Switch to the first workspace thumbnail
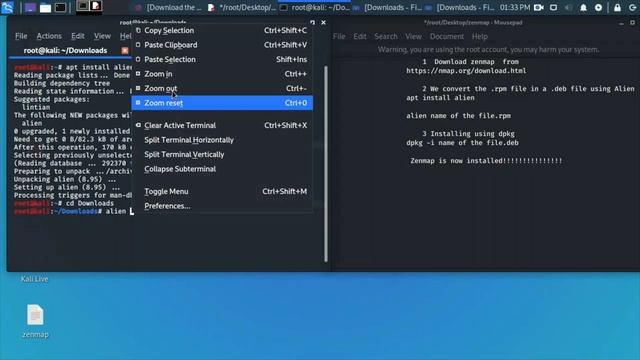The image size is (640, 360). pos(82,6)
